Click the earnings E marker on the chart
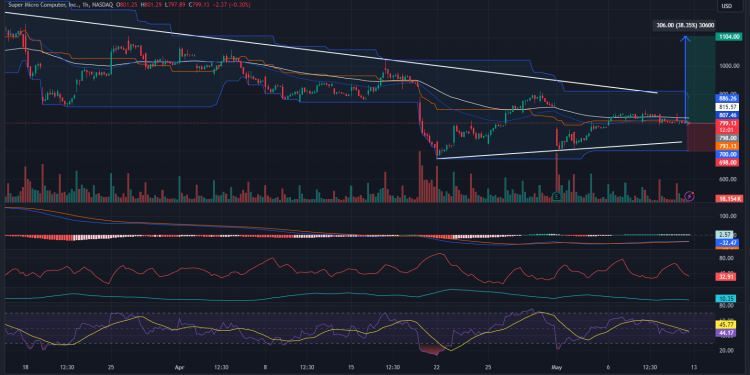The width and height of the screenshot is (750, 375). pyautogui.click(x=556, y=196)
